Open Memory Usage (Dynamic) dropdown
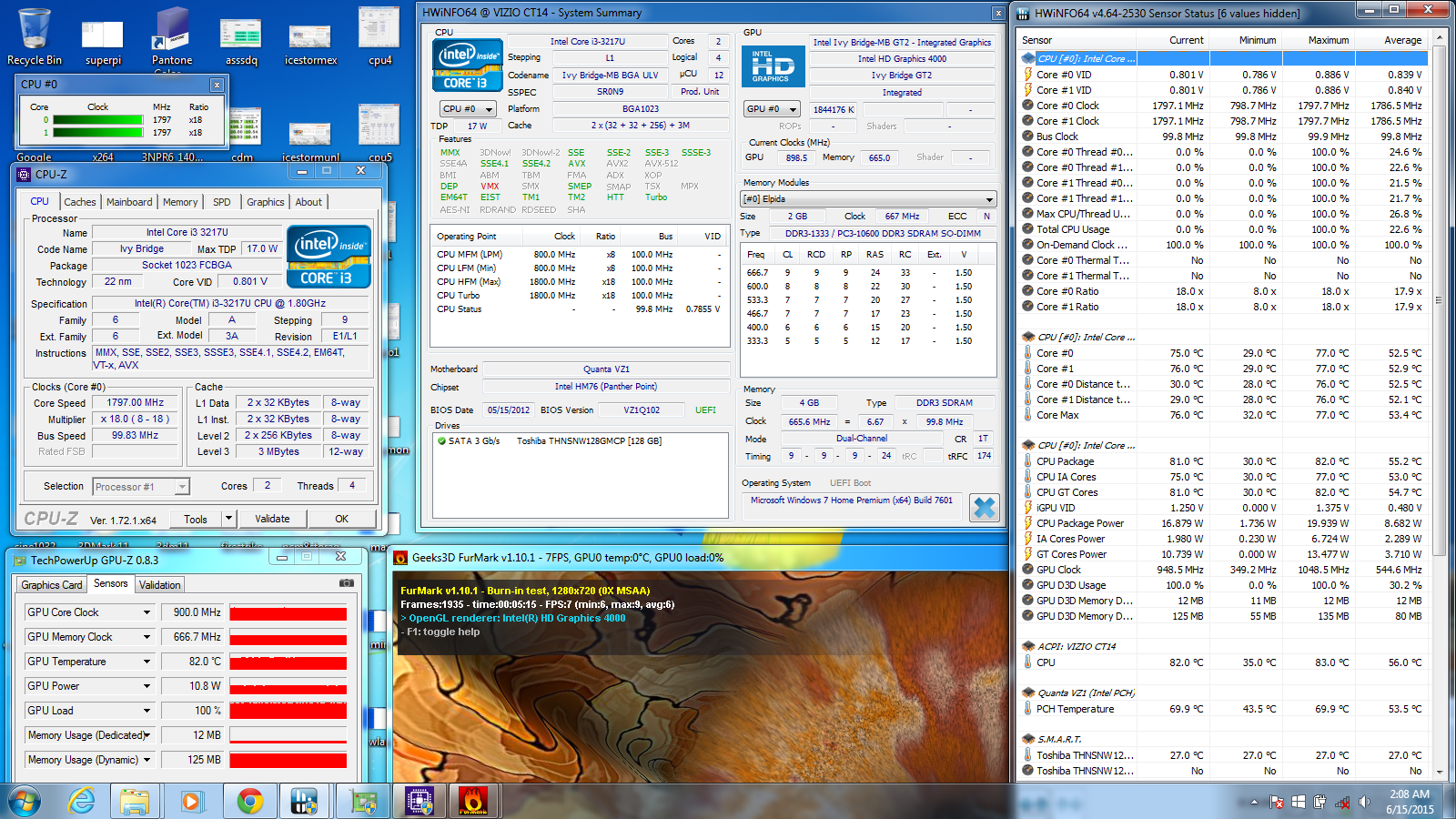This screenshot has height=819, width=1456. coord(147,760)
